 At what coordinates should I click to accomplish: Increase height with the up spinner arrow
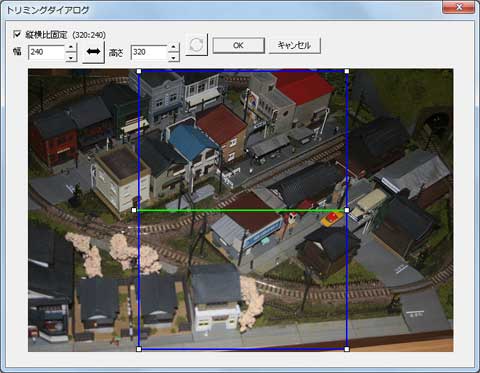coord(173,47)
